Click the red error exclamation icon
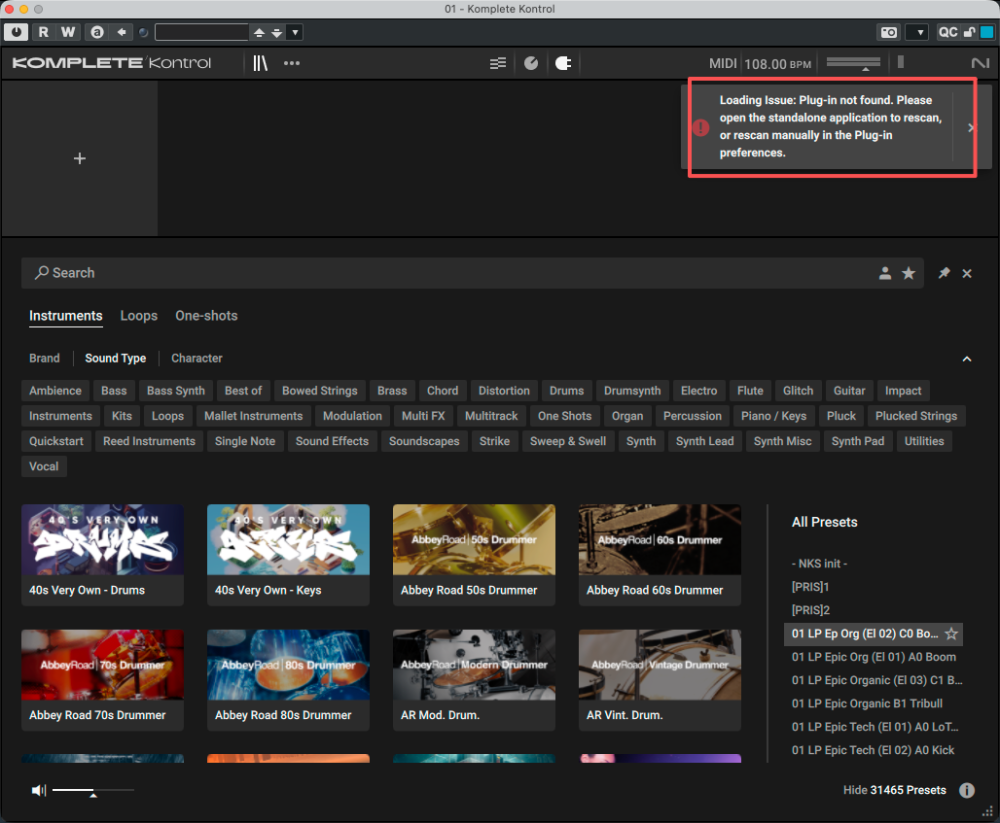 [700, 128]
